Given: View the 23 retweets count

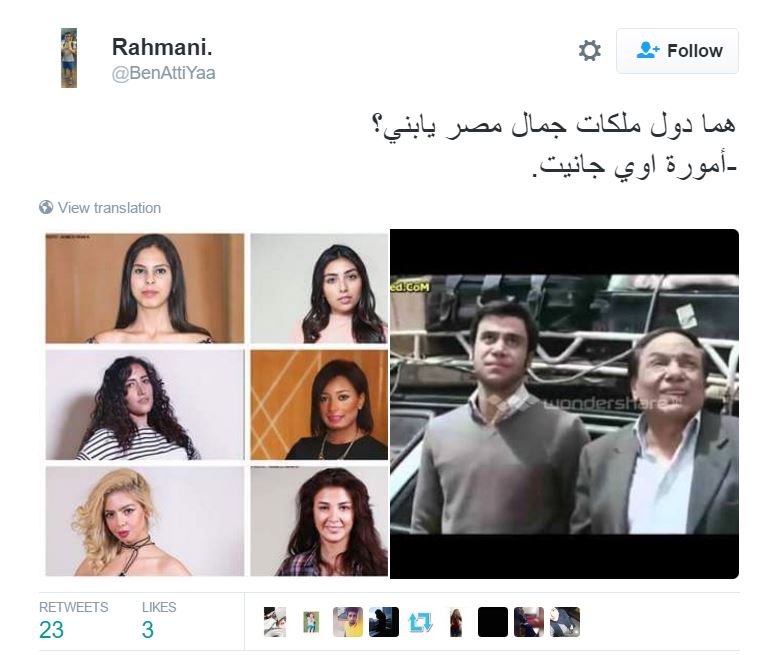Looking at the screenshot, I should pos(51,630).
